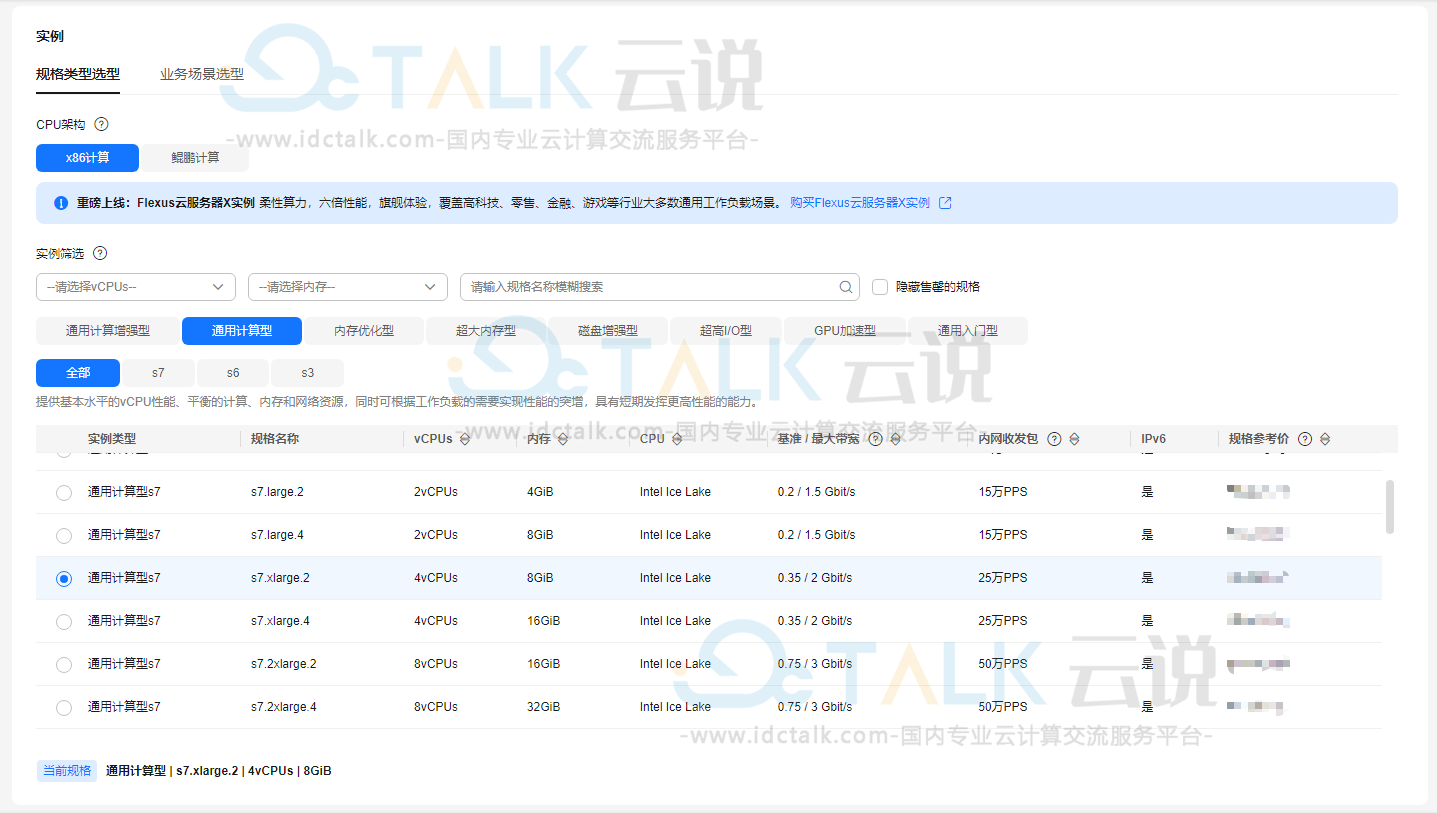The image size is (1437, 813).
Task: Sort by 基准/最大带宽 column icon
Action: (895, 439)
